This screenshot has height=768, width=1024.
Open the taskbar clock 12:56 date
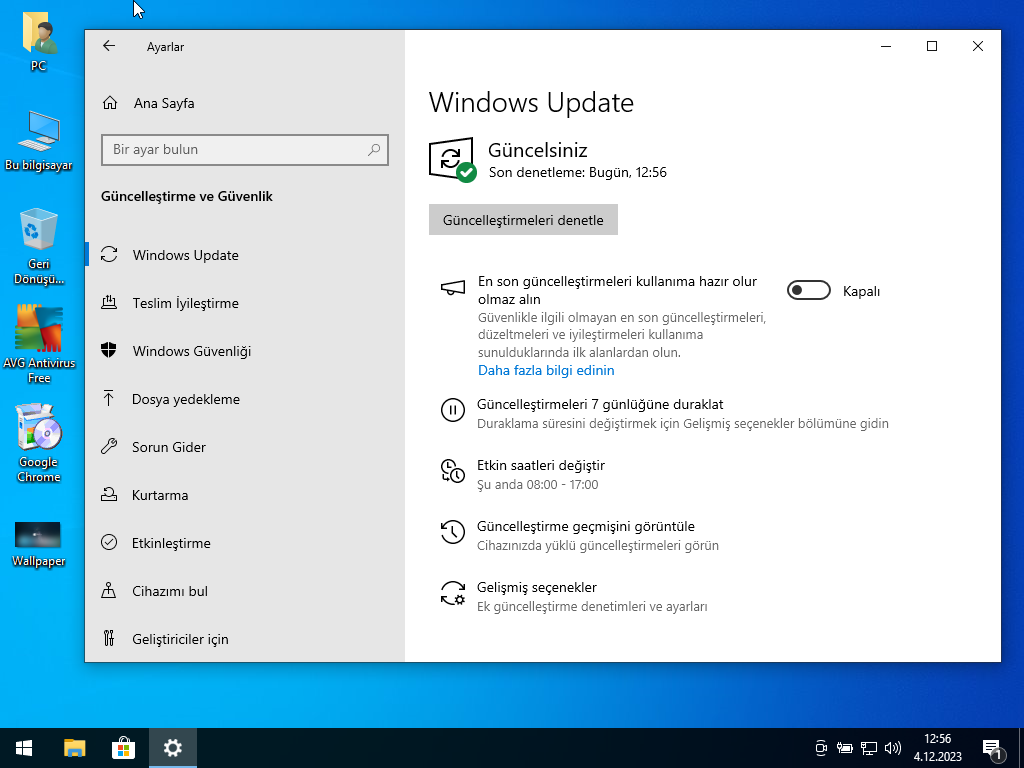click(937, 748)
